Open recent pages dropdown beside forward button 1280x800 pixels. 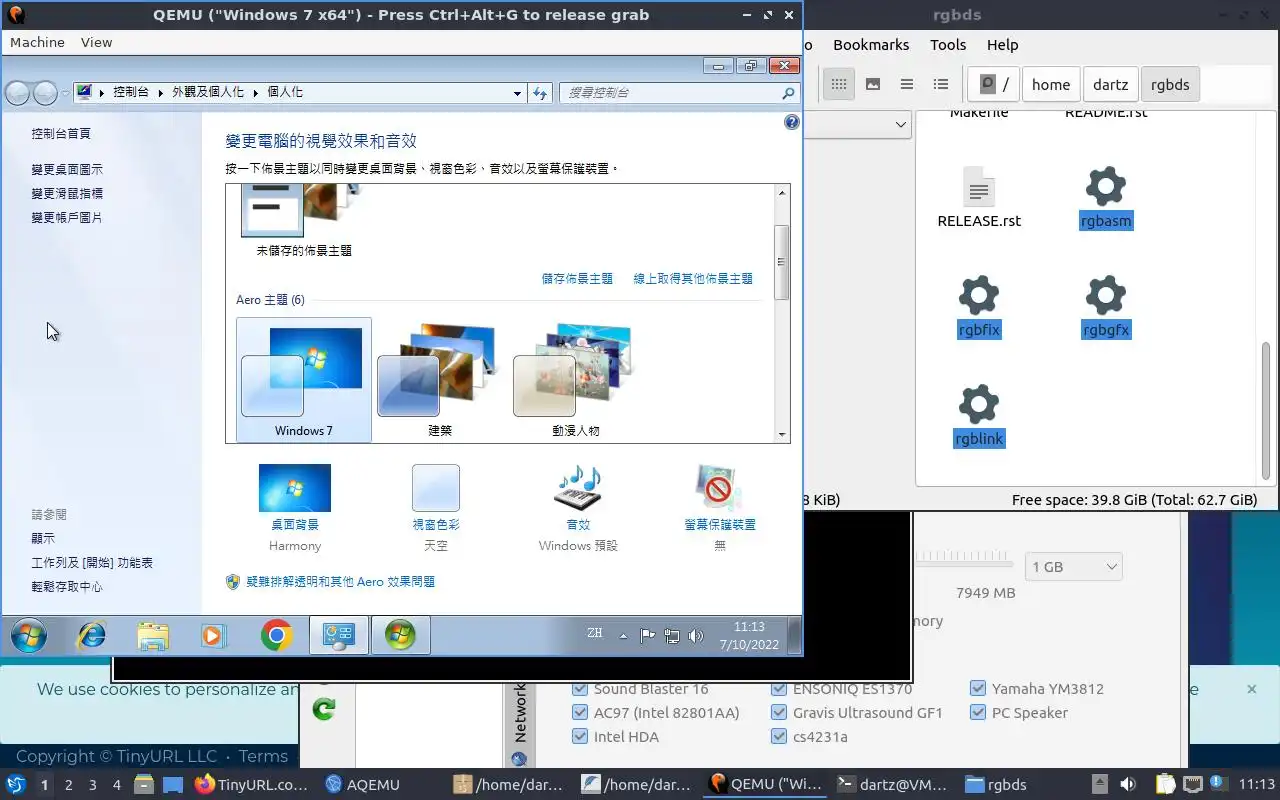pos(65,93)
